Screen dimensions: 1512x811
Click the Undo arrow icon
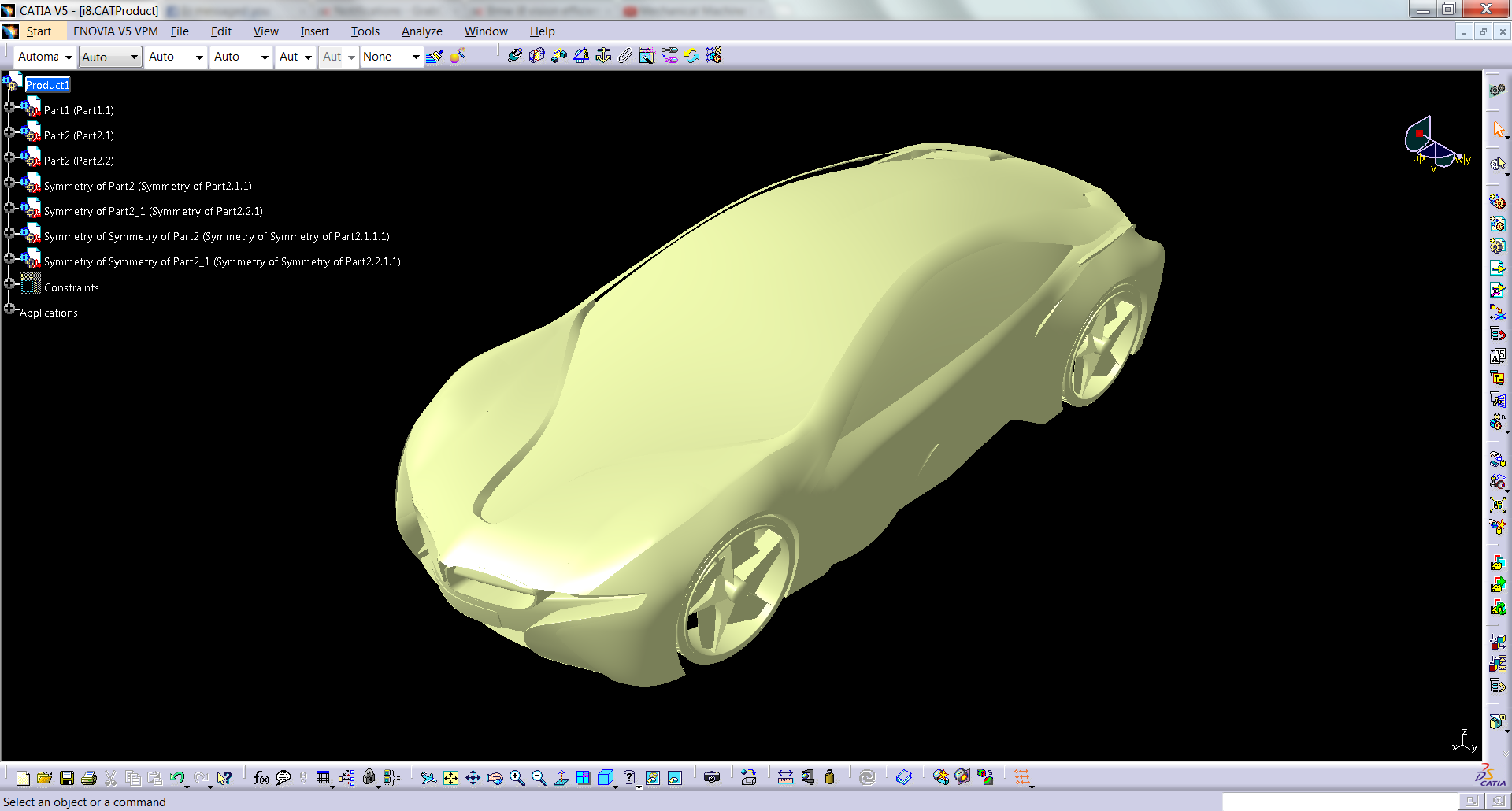[x=177, y=778]
